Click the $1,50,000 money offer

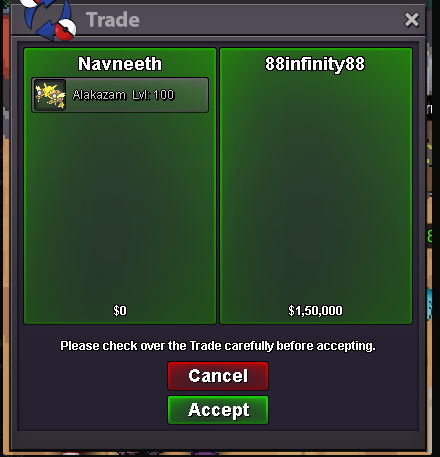[x=315, y=311]
